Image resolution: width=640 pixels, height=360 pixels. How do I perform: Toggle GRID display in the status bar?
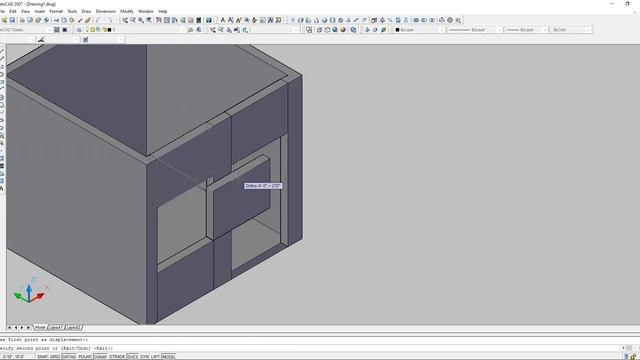coord(55,357)
